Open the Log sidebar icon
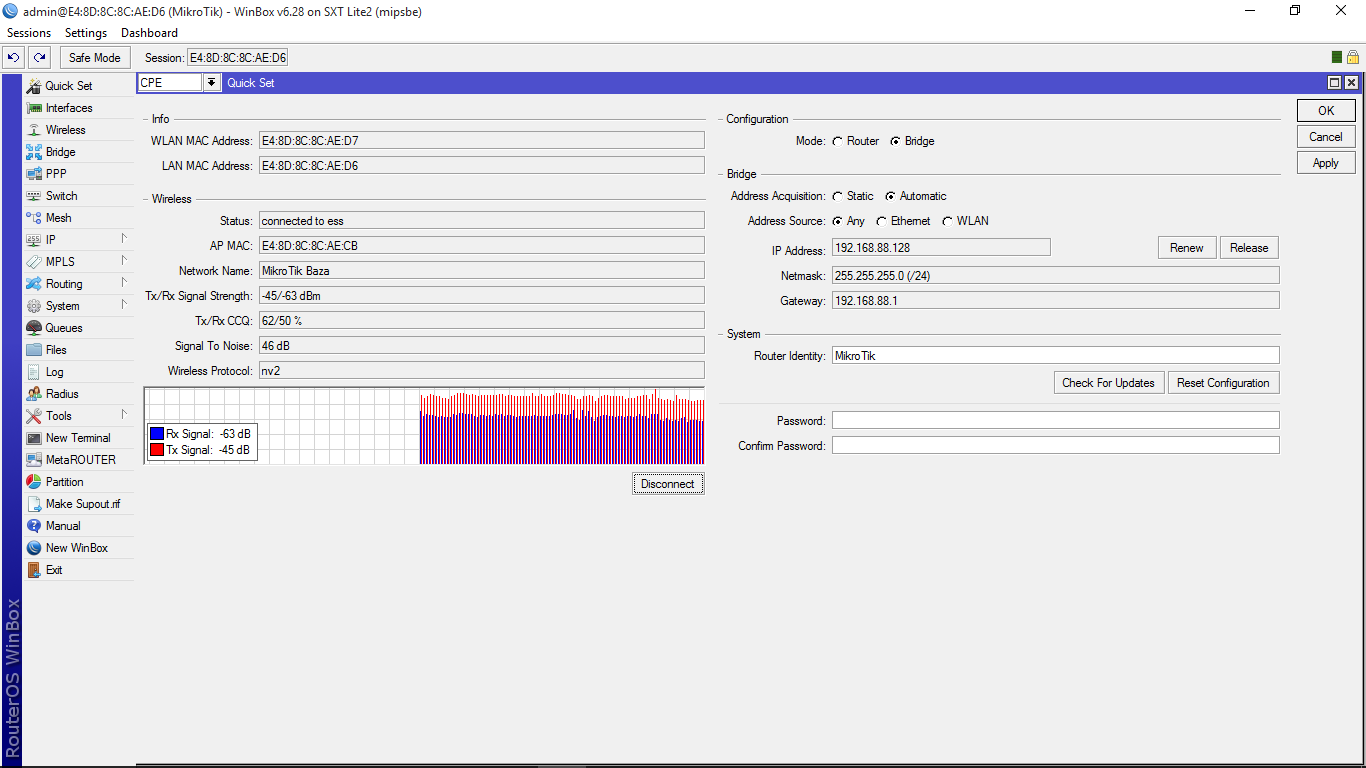The width and height of the screenshot is (1366, 768). coord(34,372)
